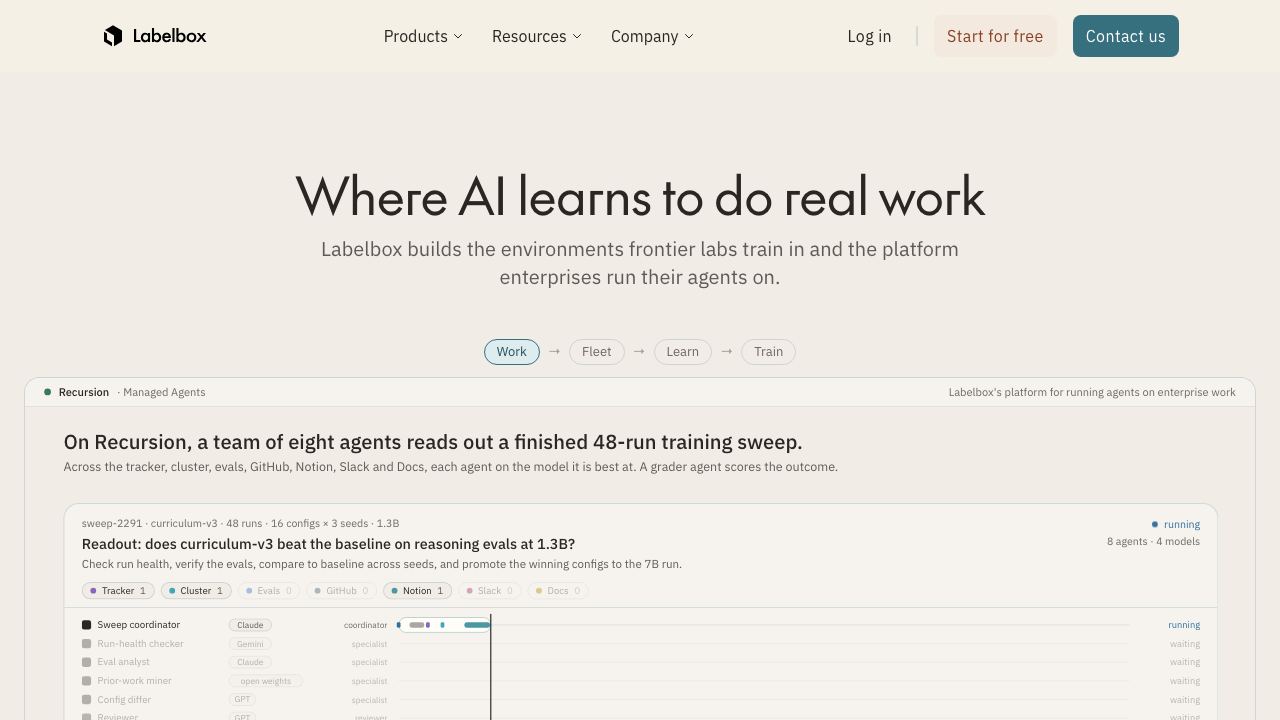Click the blue running dot in sweep header
The image size is (1280, 720).
(x=1154, y=524)
